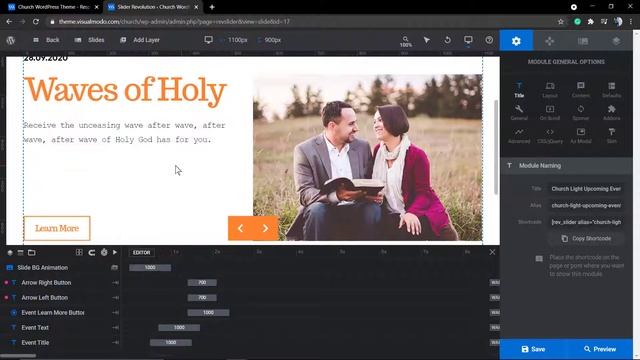Open the responsive device preview icon

point(468,40)
